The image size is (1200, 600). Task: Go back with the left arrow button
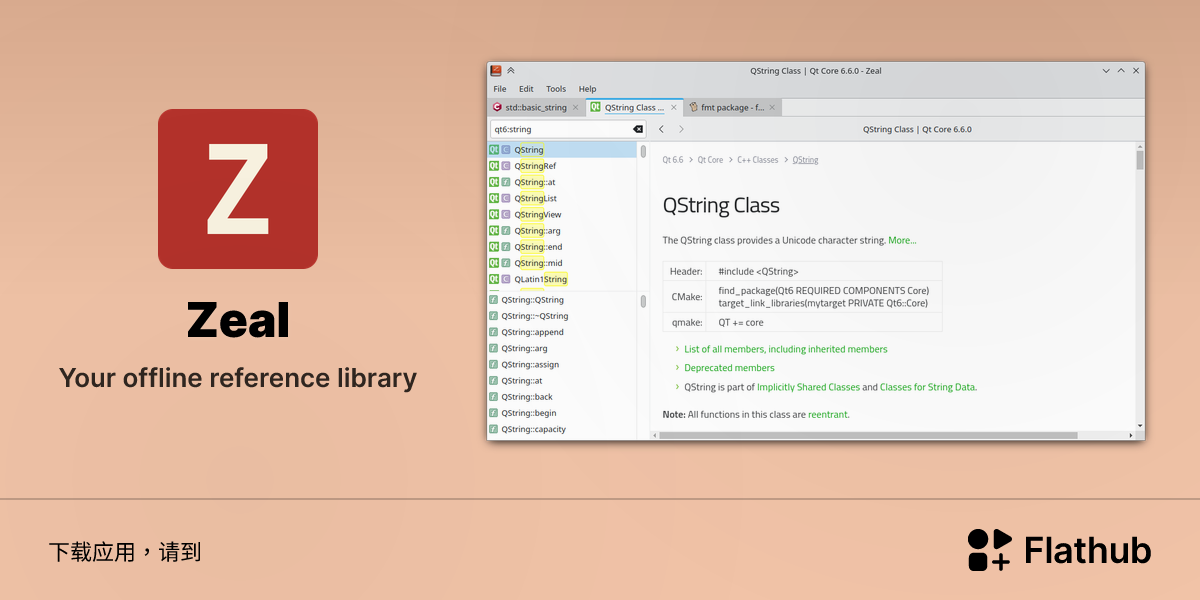661,129
